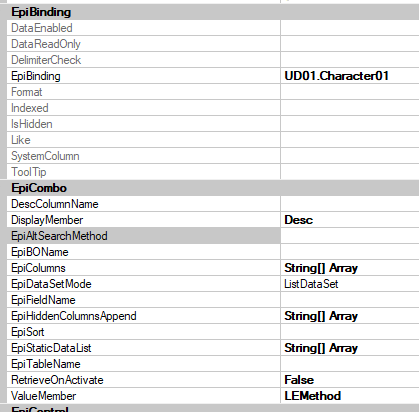Click the empty EpiAltSearchMethod value field
The width and height of the screenshot is (419, 412).
click(350, 236)
